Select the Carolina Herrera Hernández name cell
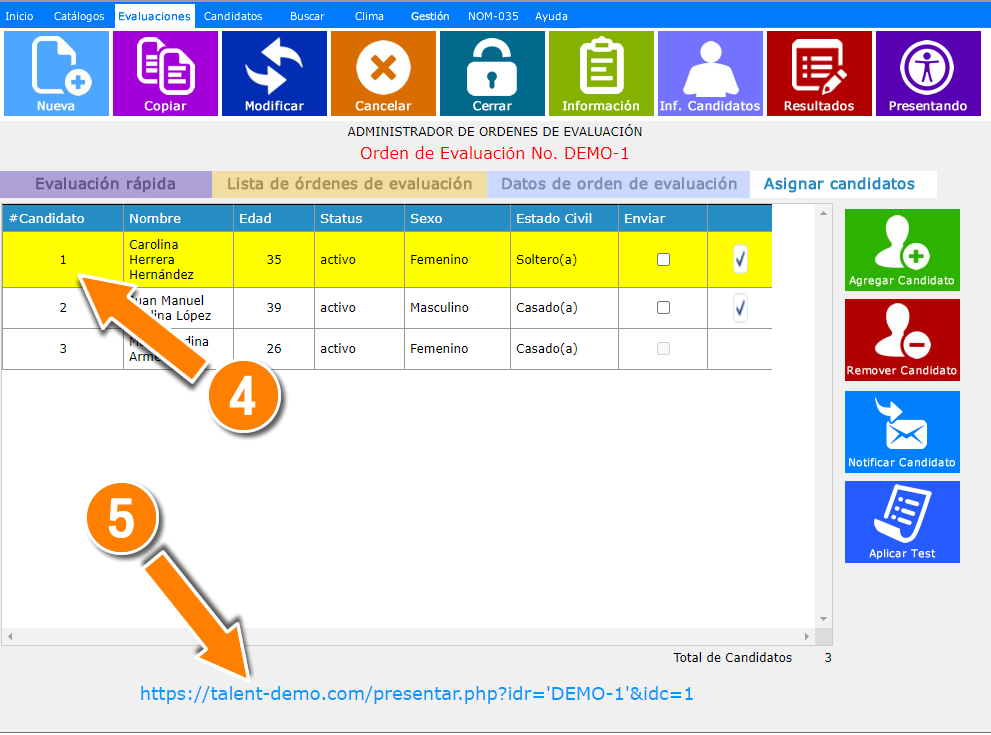The width and height of the screenshot is (991, 735). pos(179,260)
